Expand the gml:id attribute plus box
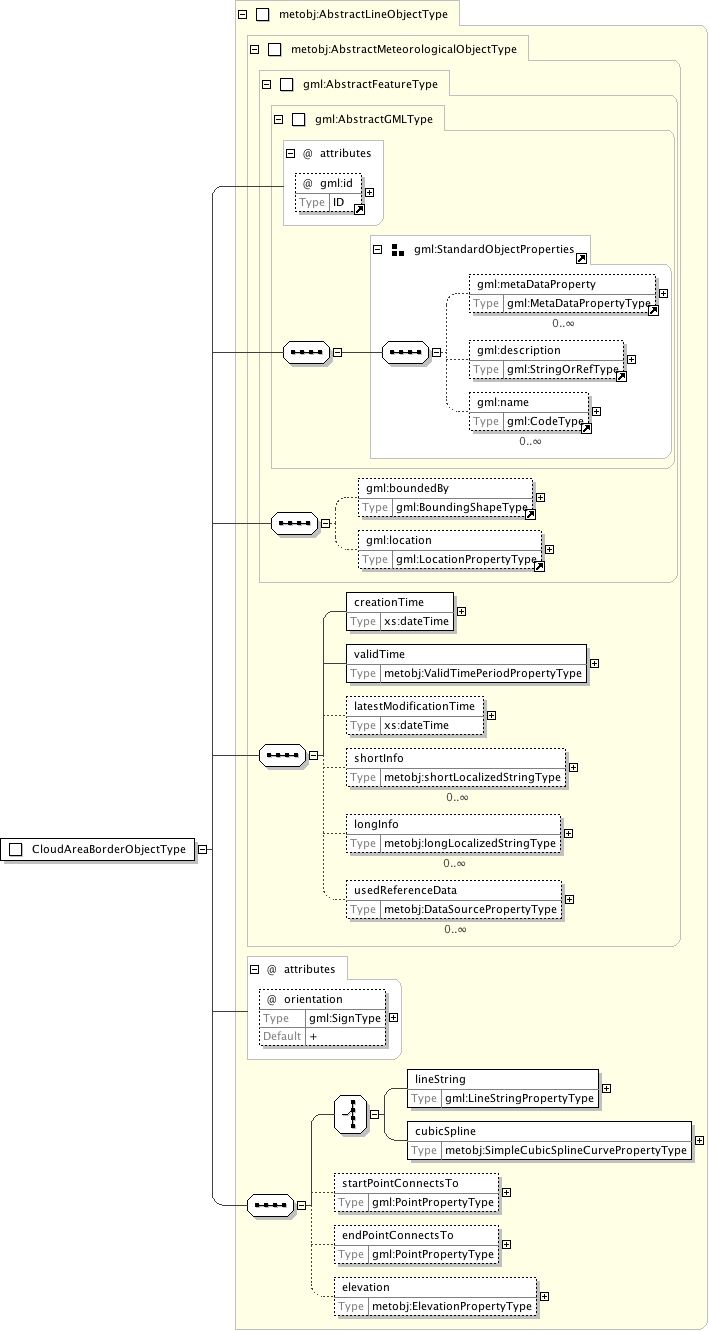Viewport: 709px width, 1331px height. click(370, 193)
